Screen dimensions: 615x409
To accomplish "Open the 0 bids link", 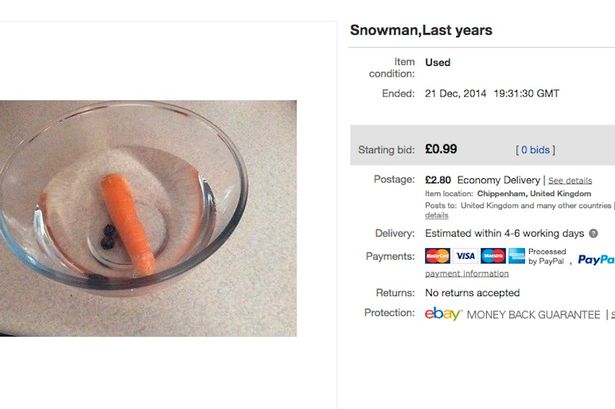I will click(x=535, y=150).
